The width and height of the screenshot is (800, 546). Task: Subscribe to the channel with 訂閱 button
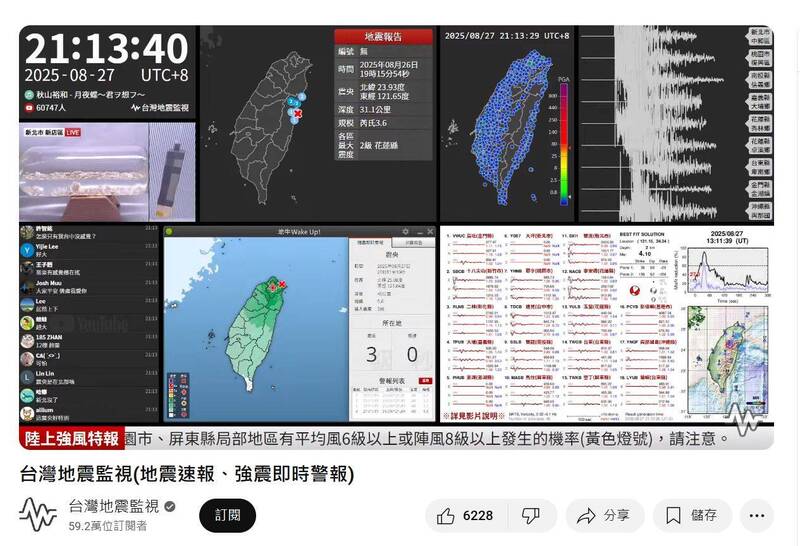click(x=227, y=515)
